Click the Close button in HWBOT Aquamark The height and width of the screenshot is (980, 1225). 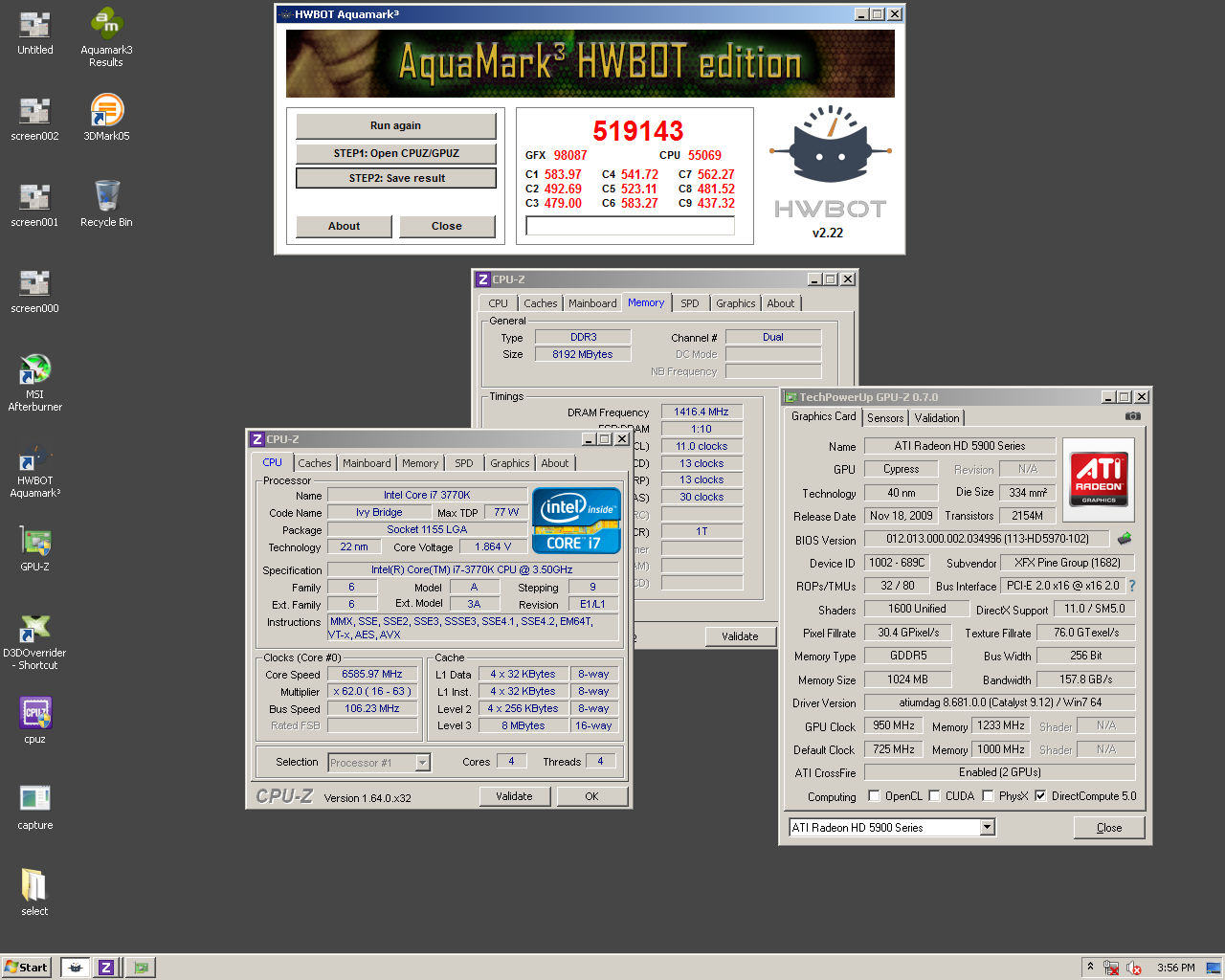pyautogui.click(x=447, y=226)
